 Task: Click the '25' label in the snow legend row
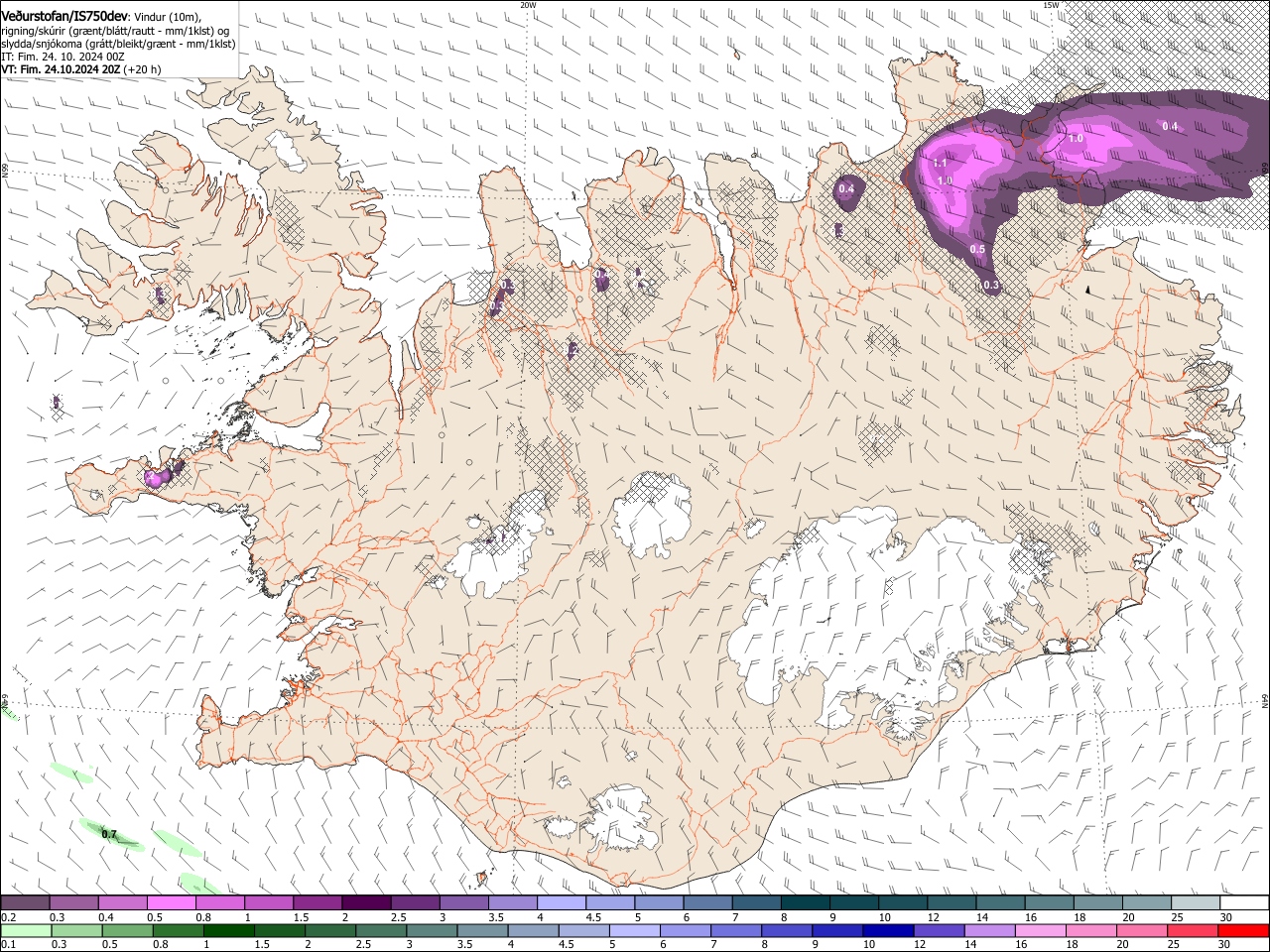[x=1177, y=917]
